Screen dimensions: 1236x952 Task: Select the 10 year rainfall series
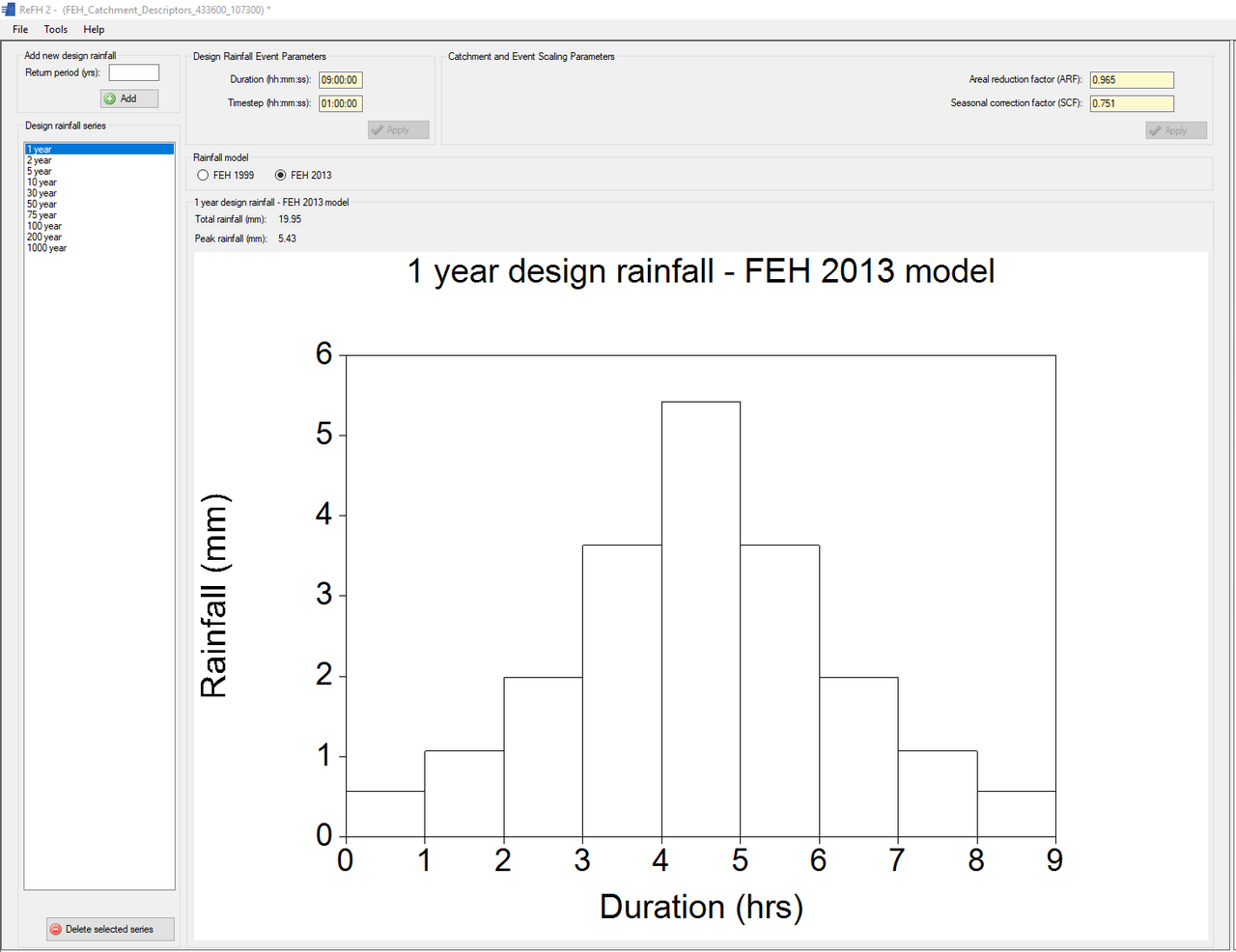(x=42, y=182)
